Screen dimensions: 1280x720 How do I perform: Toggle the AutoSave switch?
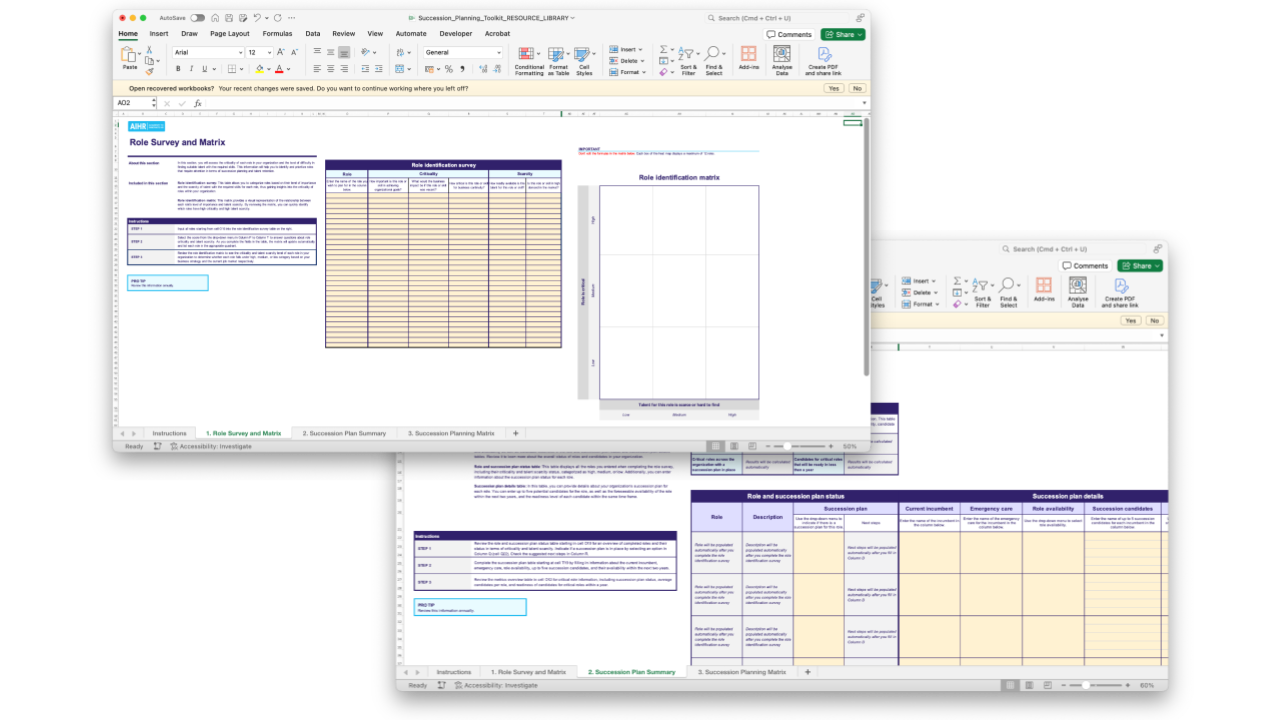197,18
